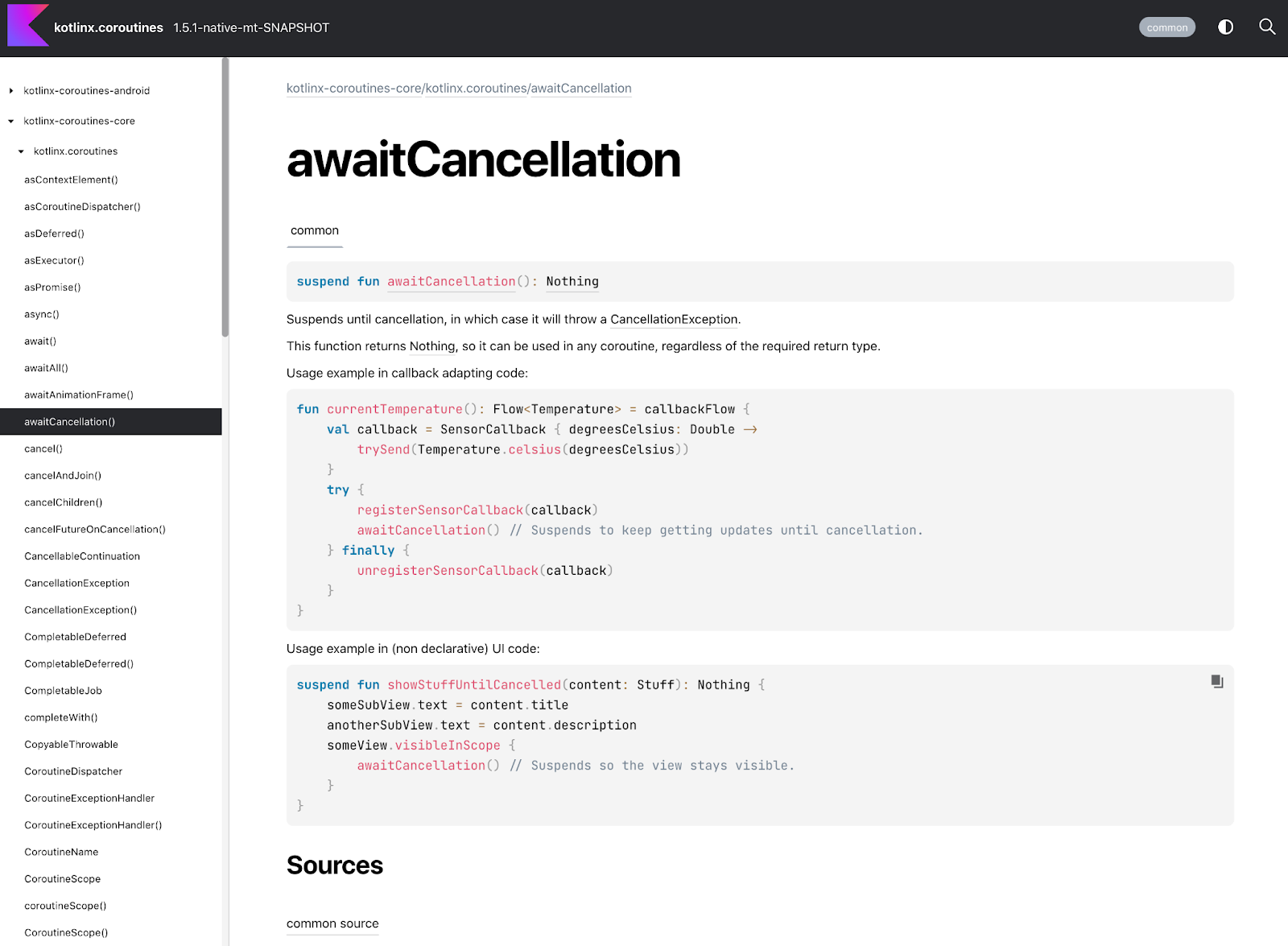
Task: Copy the showStuffUntilCancelled code sample
Action: coord(1216,682)
